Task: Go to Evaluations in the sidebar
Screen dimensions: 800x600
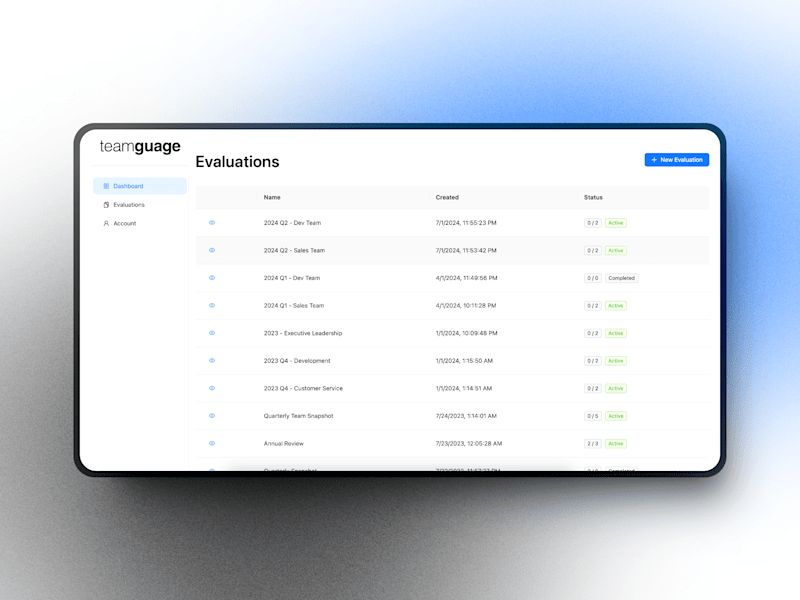Action: pyautogui.click(x=140, y=205)
